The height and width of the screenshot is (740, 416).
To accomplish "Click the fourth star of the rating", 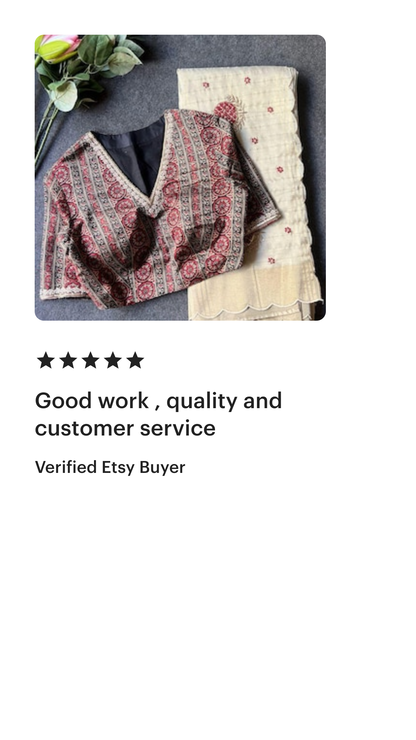I will pyautogui.click(x=113, y=360).
